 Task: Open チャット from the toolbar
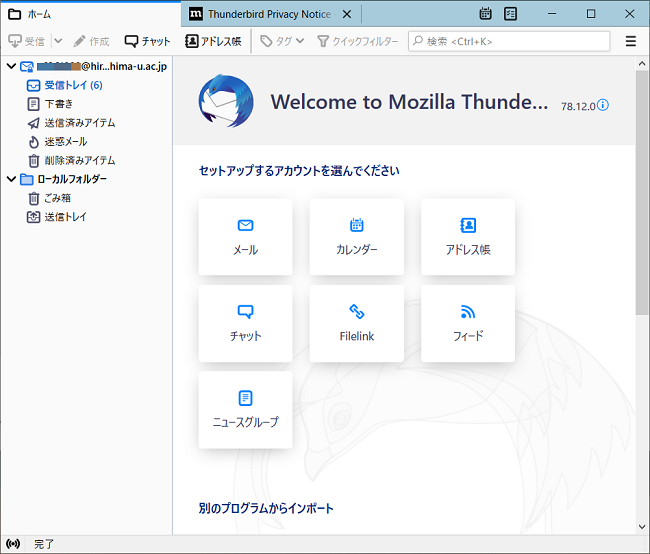148,41
